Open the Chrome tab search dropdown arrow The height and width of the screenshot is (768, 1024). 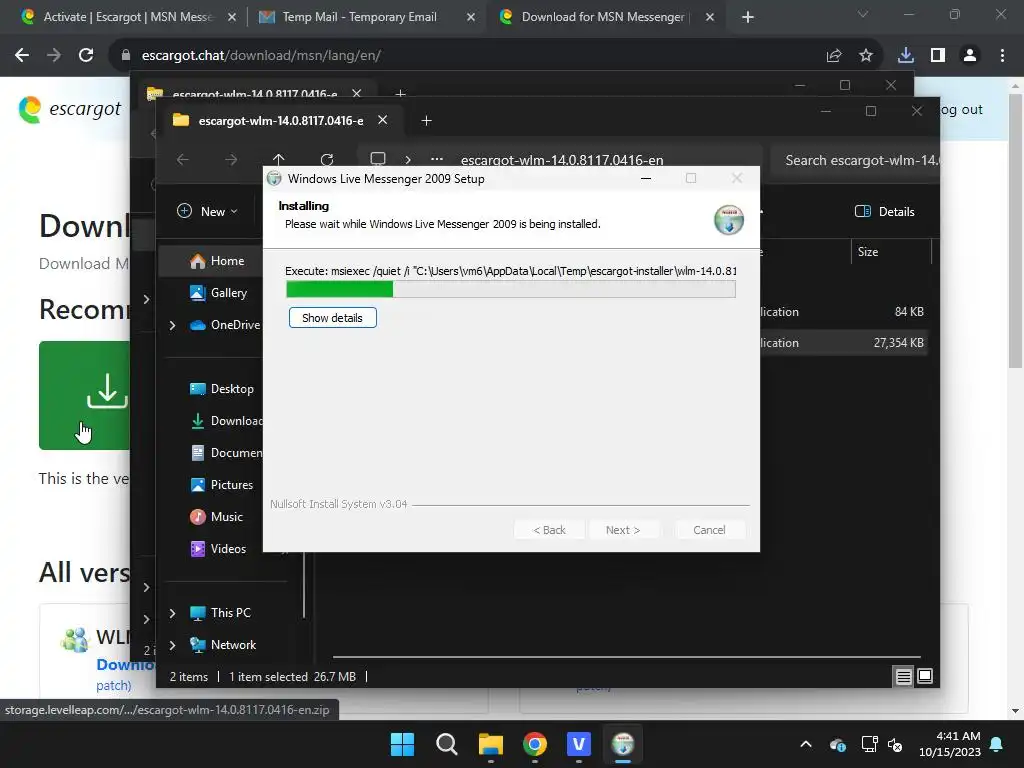click(x=863, y=14)
